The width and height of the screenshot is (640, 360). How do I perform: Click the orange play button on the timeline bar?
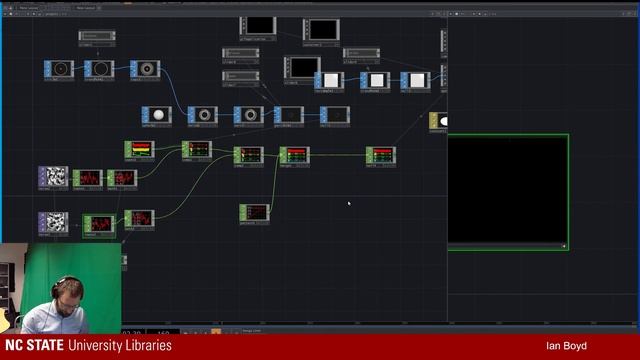216,332
